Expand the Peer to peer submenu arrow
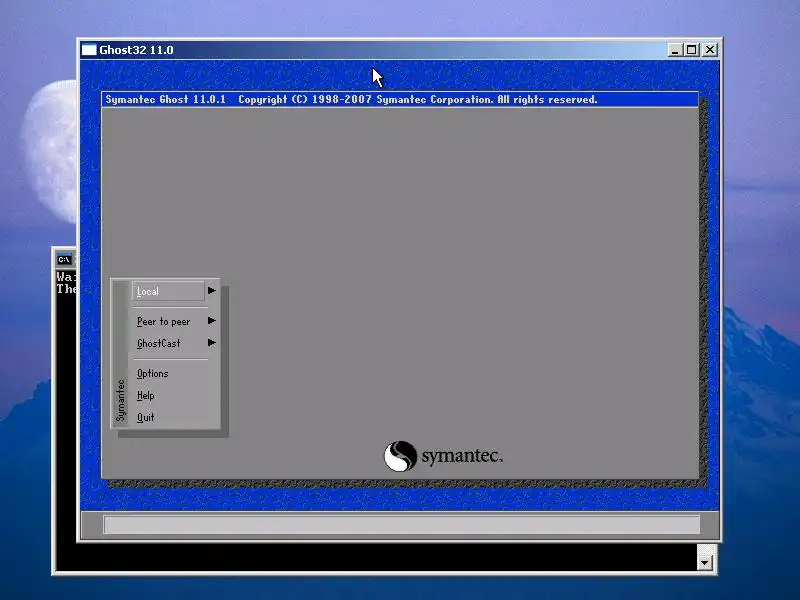 (x=212, y=321)
